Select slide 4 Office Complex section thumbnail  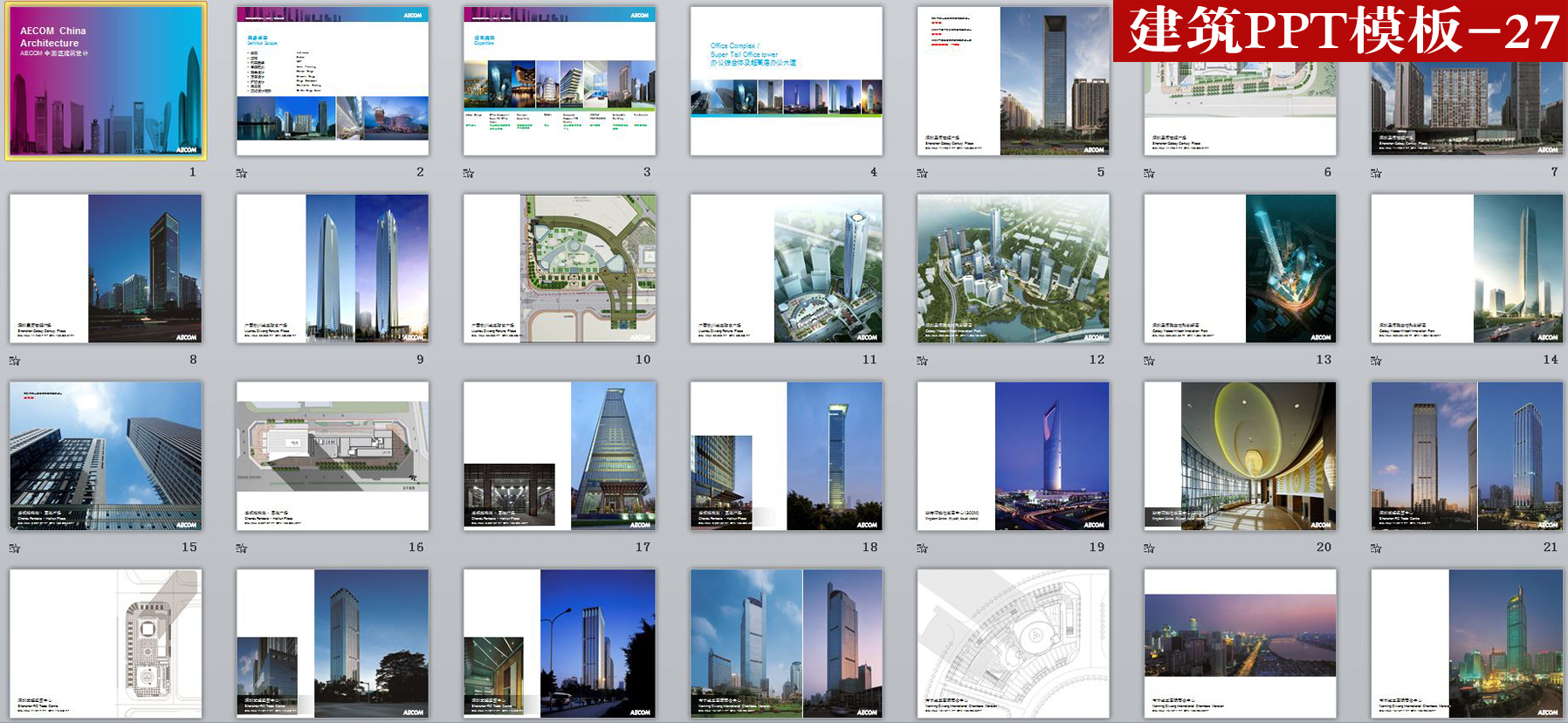coord(787,81)
